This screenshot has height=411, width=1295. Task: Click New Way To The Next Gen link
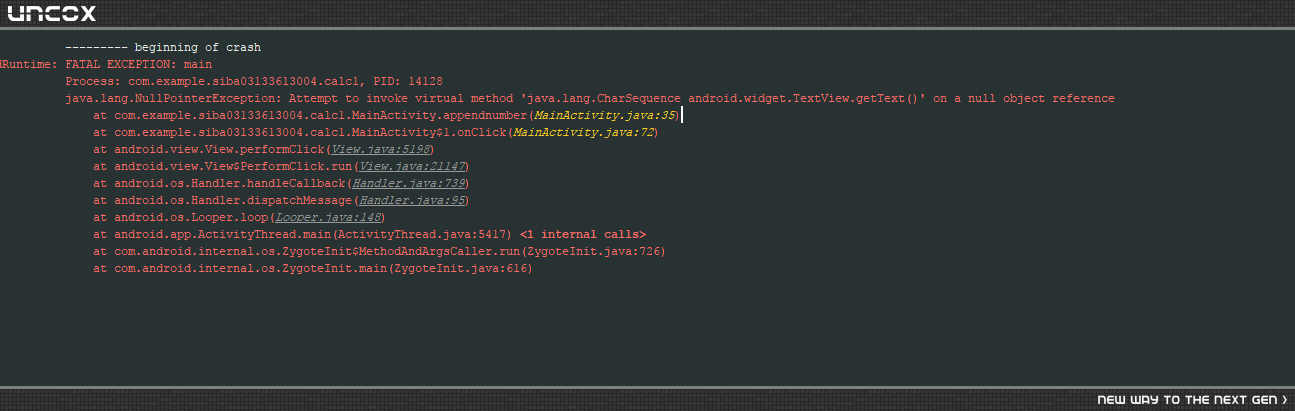click(x=1188, y=400)
